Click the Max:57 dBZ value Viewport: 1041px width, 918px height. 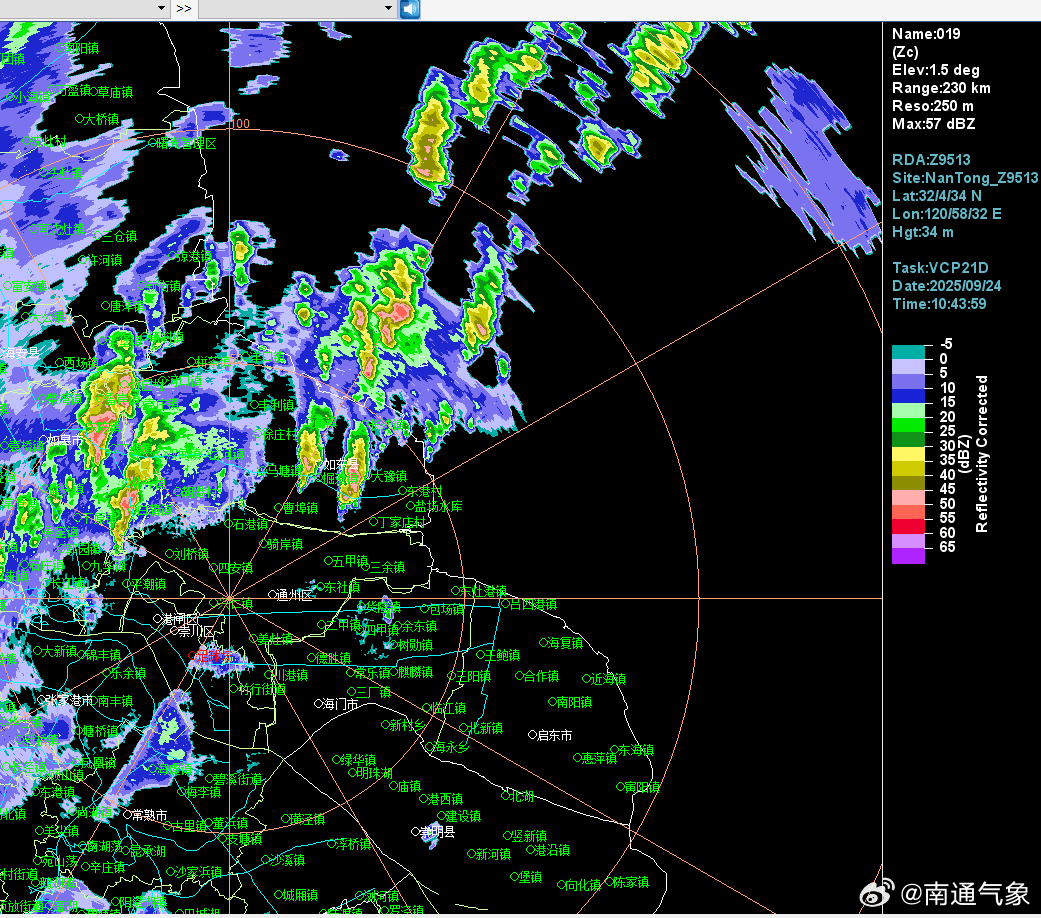click(x=933, y=123)
